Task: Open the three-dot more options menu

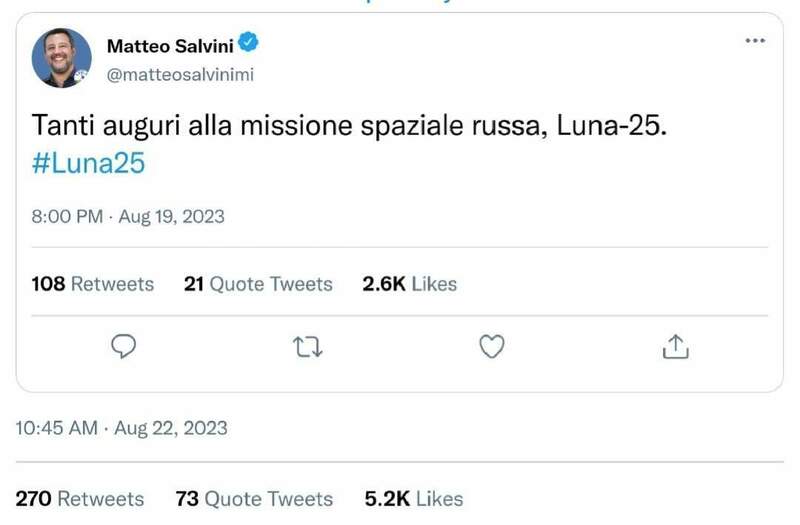Action: point(755,41)
